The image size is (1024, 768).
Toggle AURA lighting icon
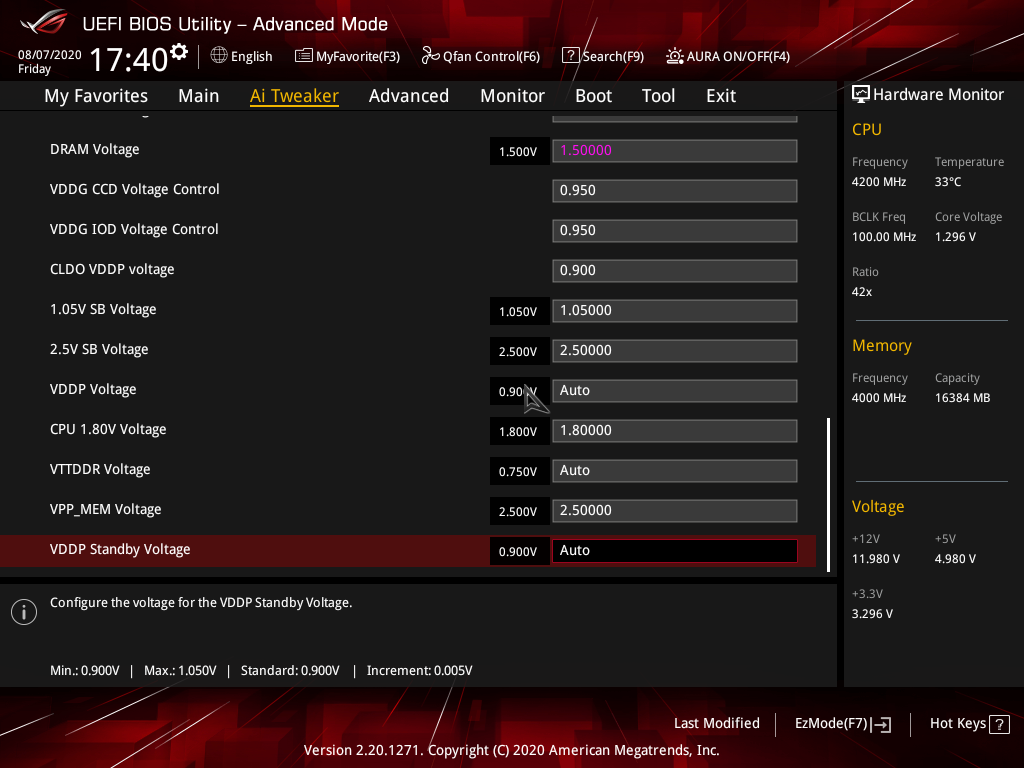click(x=675, y=56)
